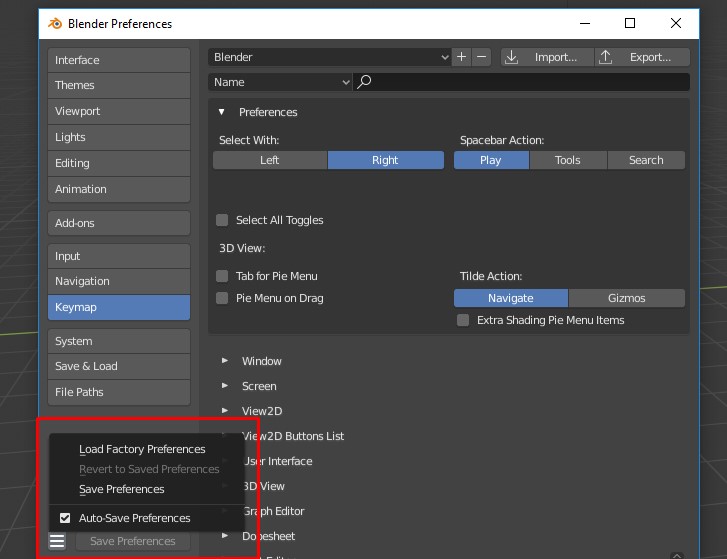Expand the Screen keymap group
This screenshot has width=727, height=559.
225,386
